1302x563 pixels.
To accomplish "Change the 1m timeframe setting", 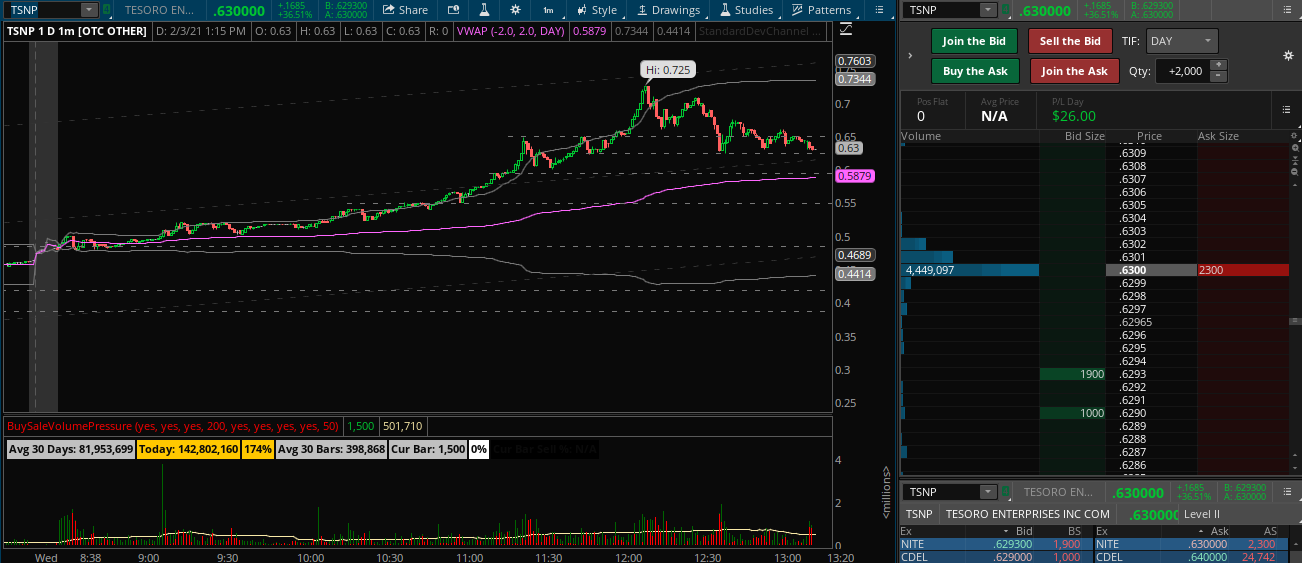I will pyautogui.click(x=548, y=10).
